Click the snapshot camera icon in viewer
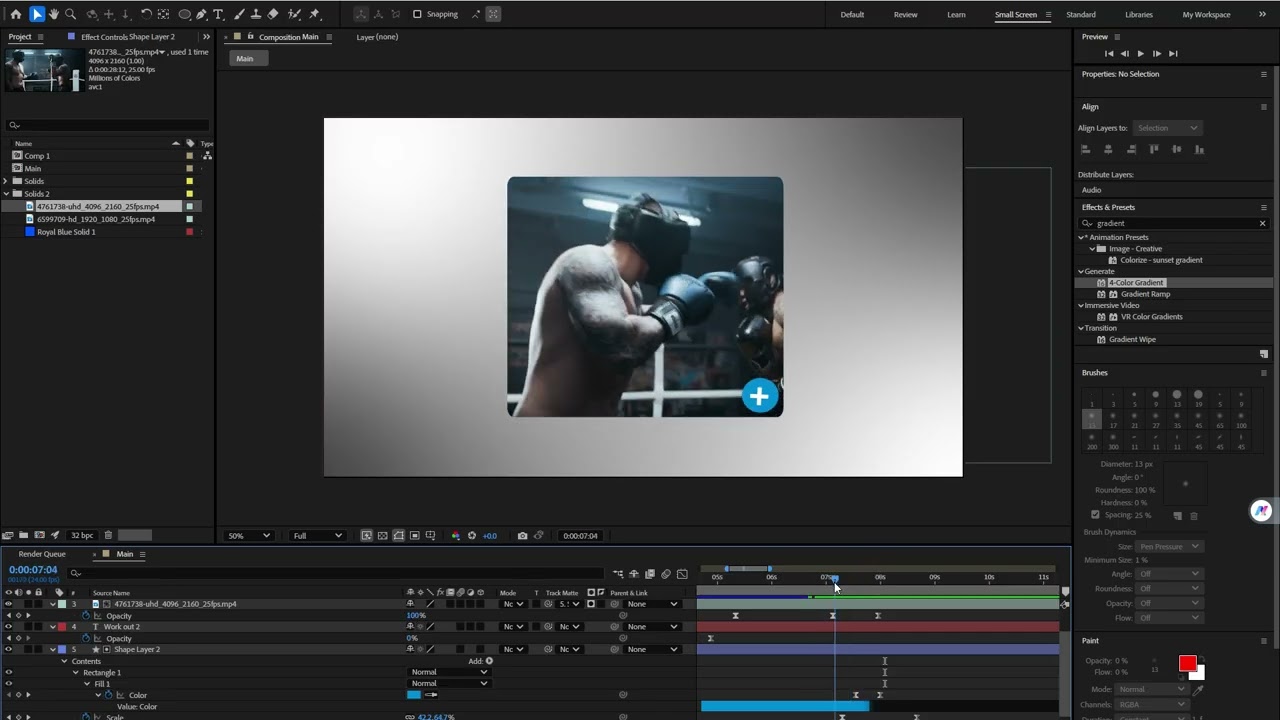This screenshot has width=1280, height=720. pos(522,536)
